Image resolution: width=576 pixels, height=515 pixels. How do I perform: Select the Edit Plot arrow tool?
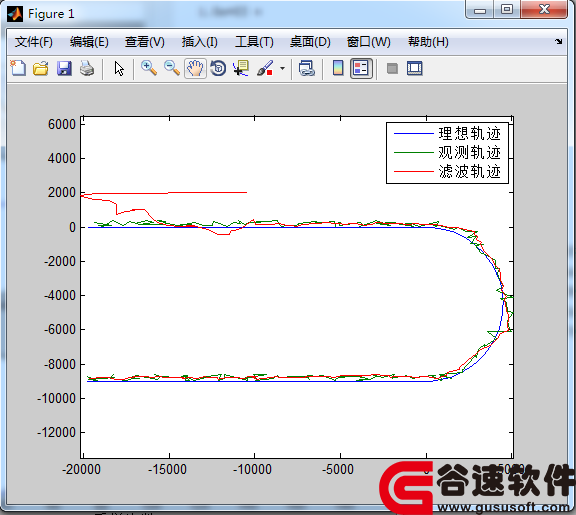(119, 68)
